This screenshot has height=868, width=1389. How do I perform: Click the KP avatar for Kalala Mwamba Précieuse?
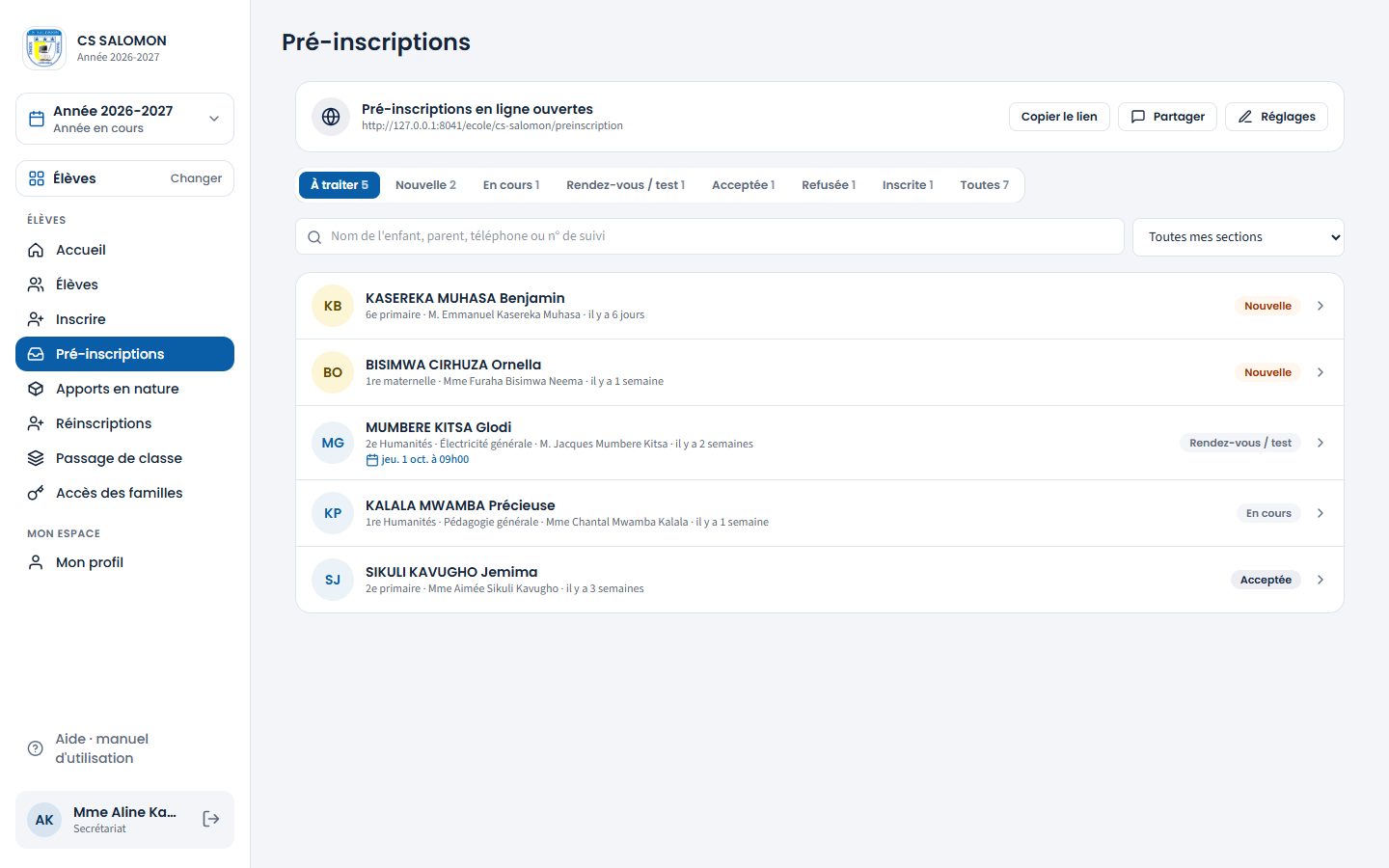(x=333, y=513)
